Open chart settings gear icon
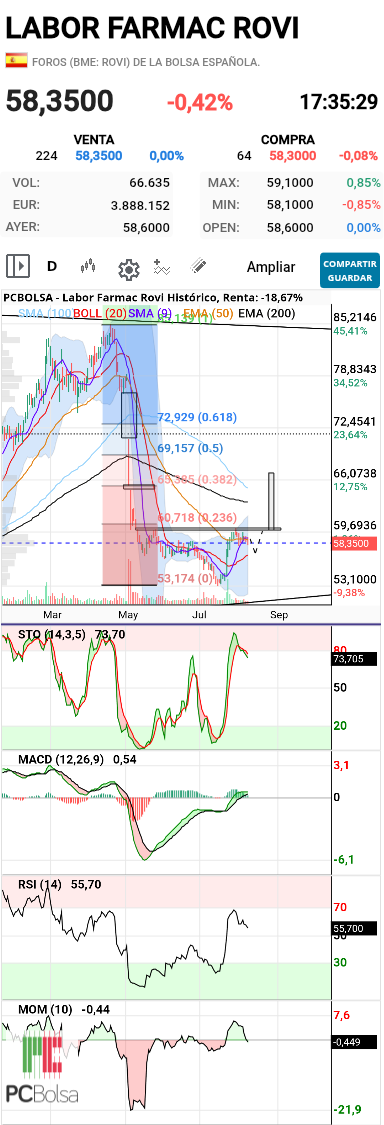The width and height of the screenshot is (384, 1125). click(128, 269)
